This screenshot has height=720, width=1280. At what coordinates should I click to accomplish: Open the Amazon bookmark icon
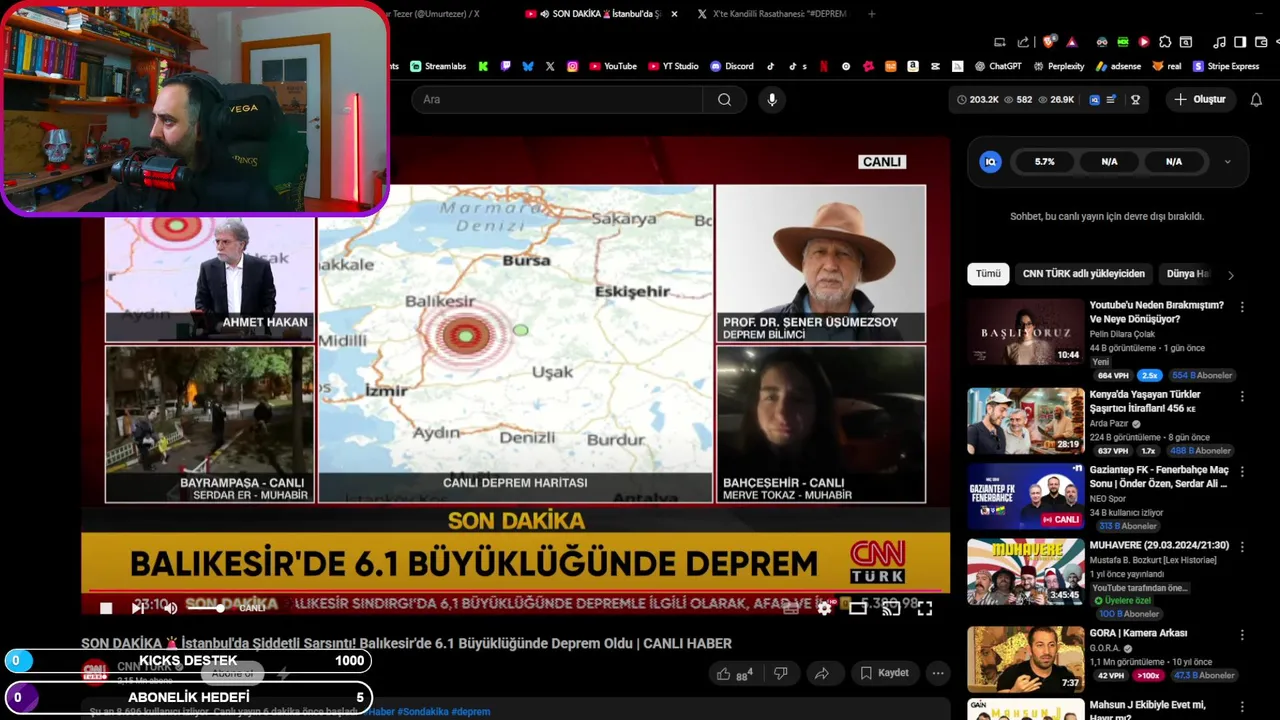pyautogui.click(x=912, y=66)
